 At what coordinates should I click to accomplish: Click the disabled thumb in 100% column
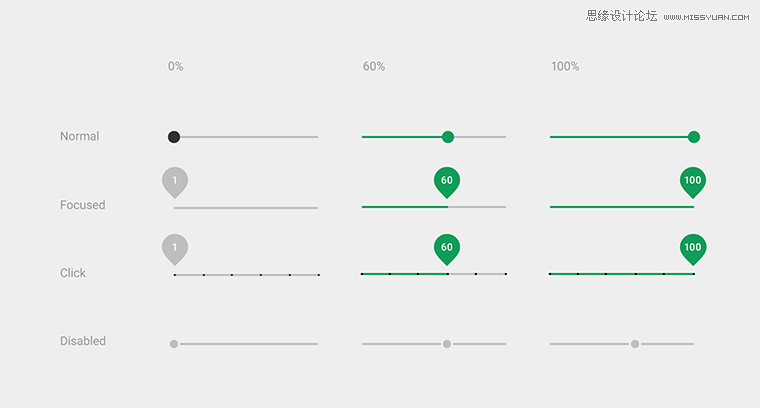pos(635,344)
